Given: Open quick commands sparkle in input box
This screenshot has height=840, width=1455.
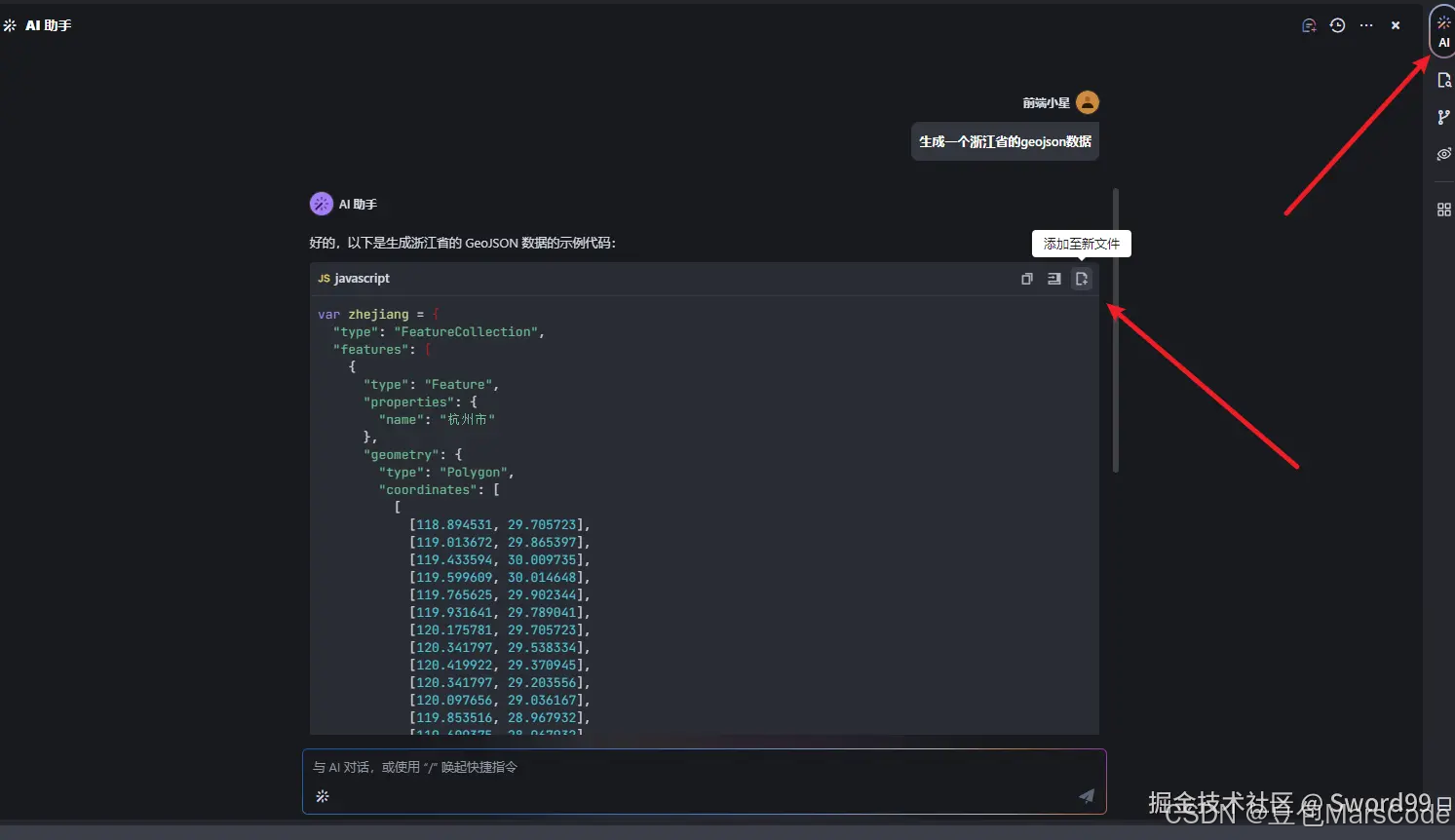Looking at the screenshot, I should 323,796.
